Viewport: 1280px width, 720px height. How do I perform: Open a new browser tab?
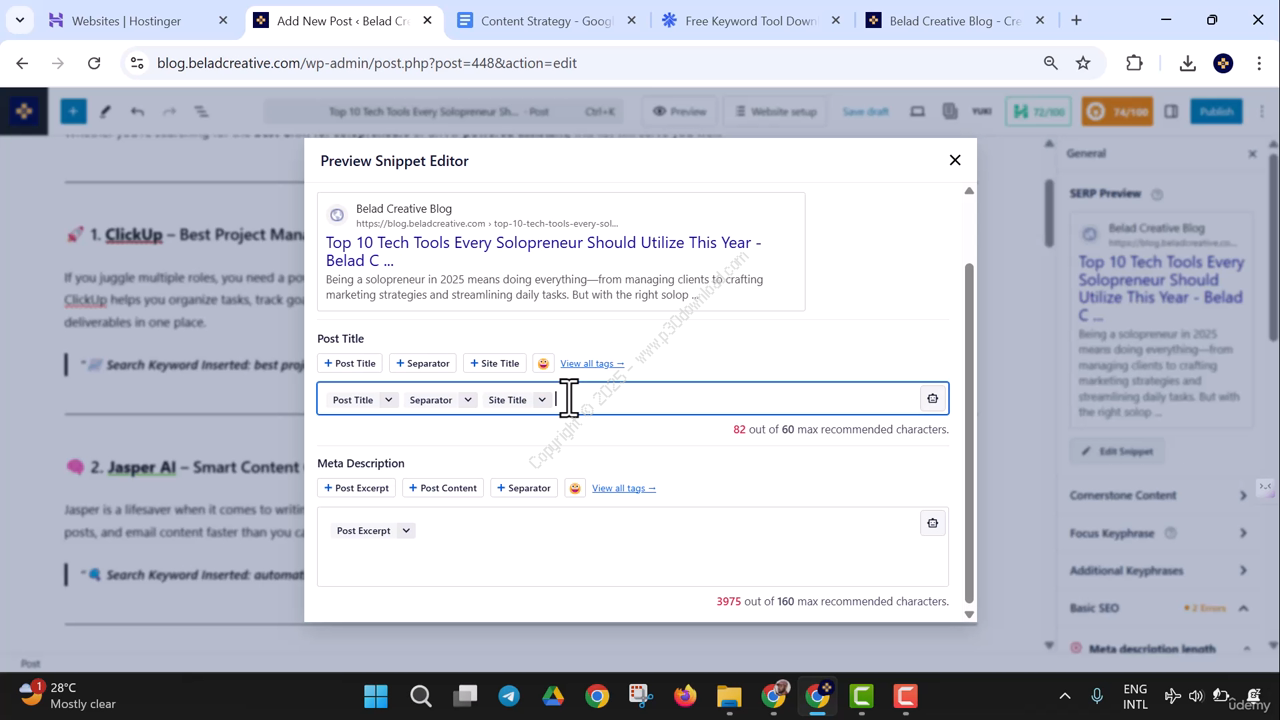(x=1076, y=20)
